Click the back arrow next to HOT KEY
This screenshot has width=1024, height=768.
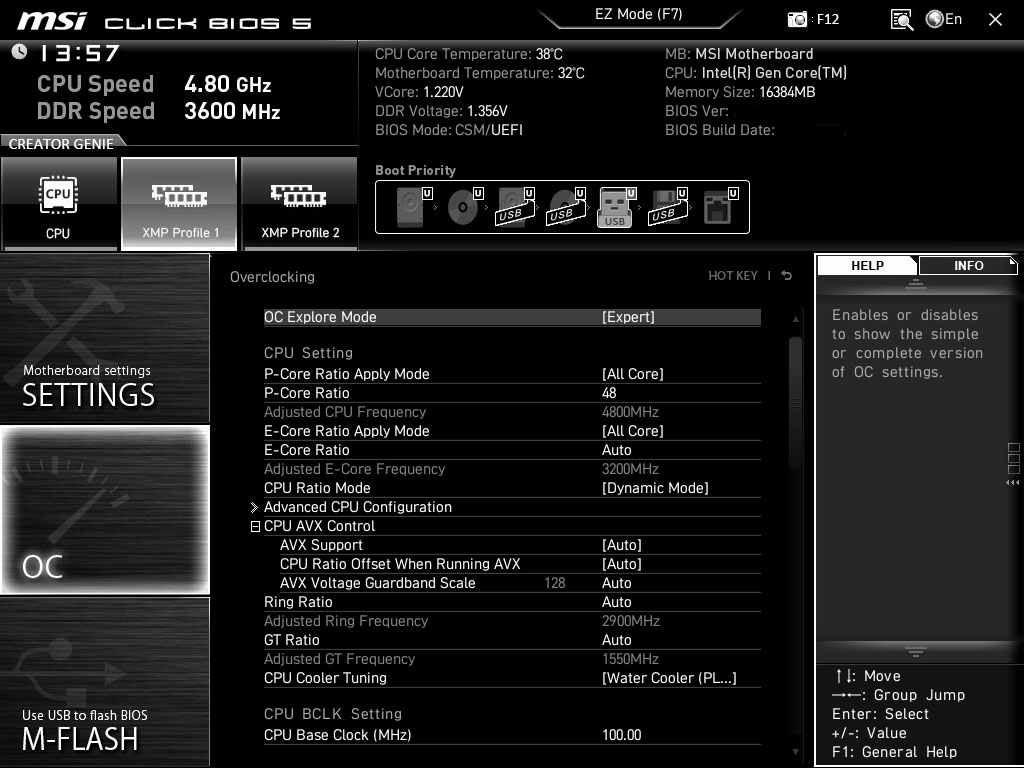(x=787, y=276)
